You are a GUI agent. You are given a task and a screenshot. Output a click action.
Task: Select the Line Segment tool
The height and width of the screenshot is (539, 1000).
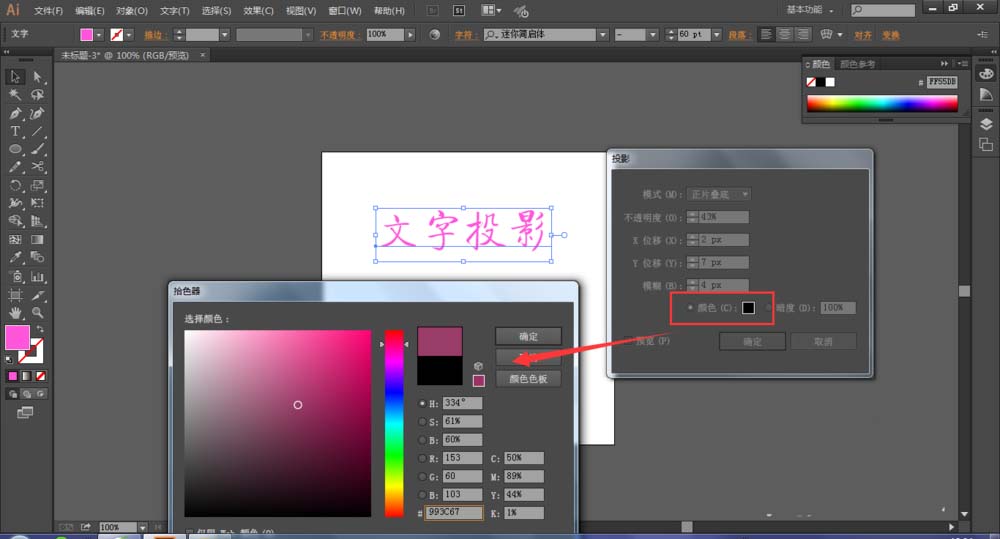click(37, 131)
